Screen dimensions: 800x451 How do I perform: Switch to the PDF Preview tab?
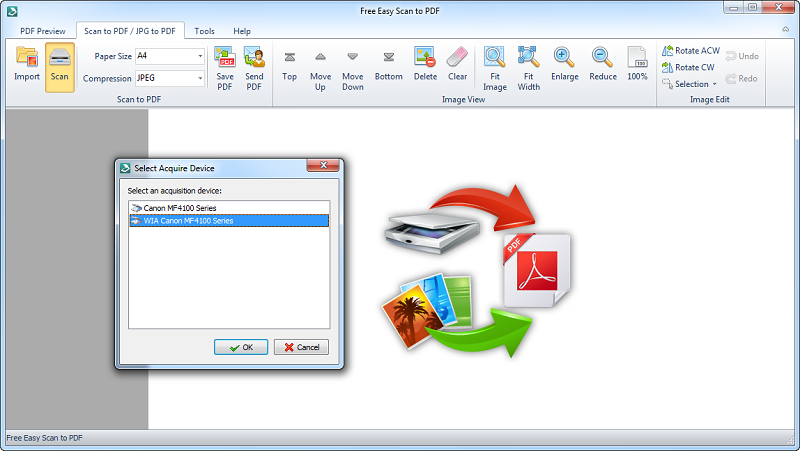tap(42, 31)
